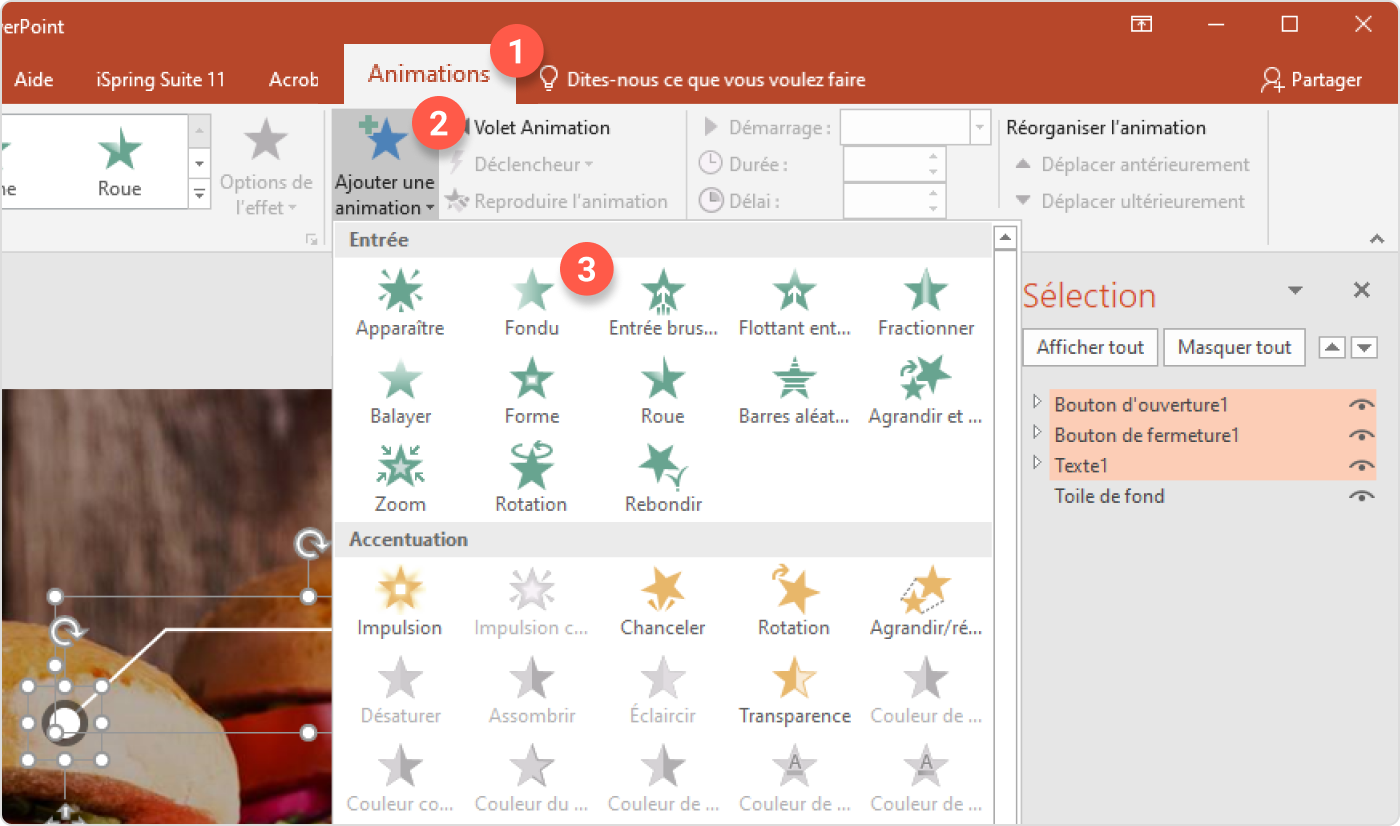This screenshot has height=826, width=1400.
Task: Click the Afficher tout button
Action: coord(1090,348)
